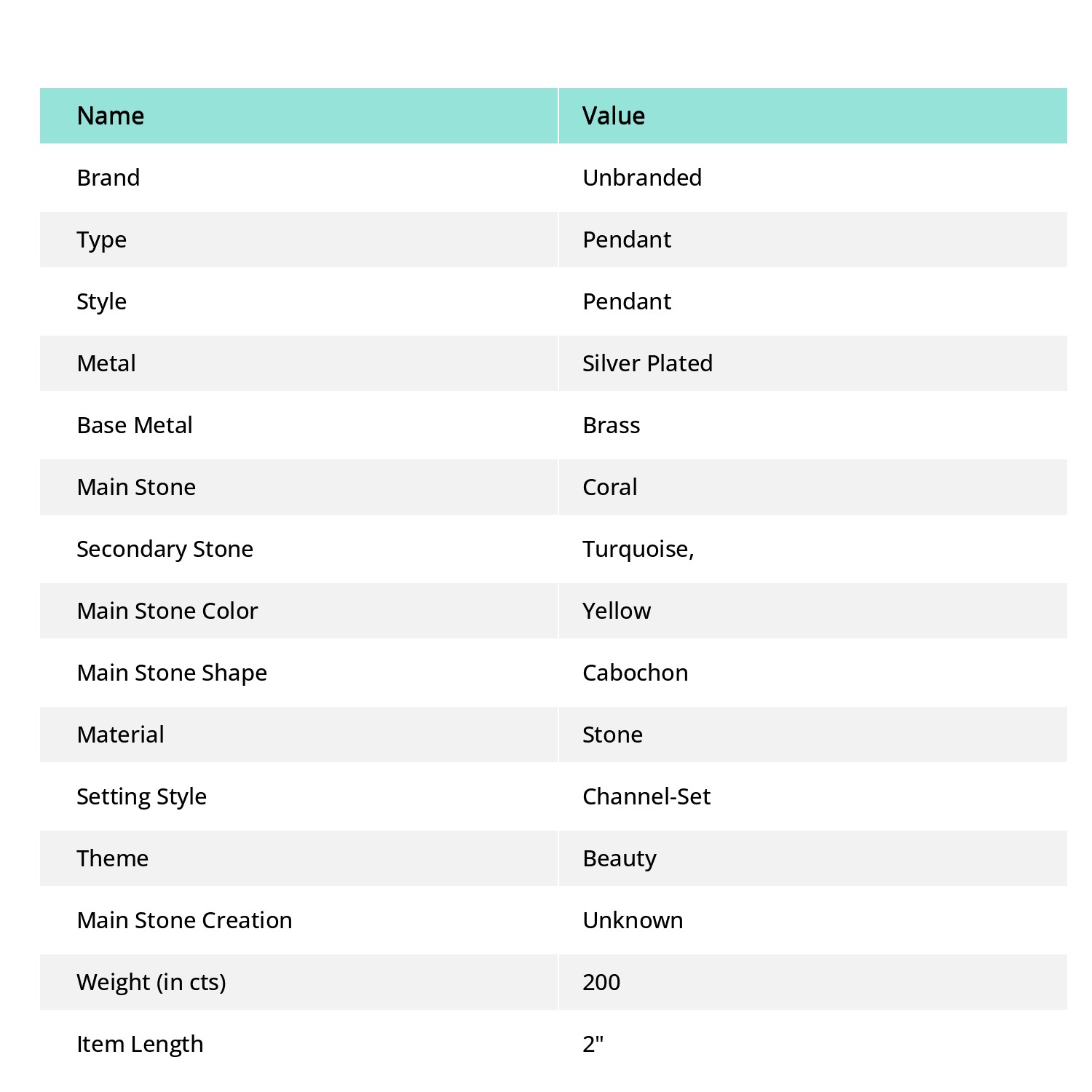
Task: Click the Unbranded value cell
Action: 642,178
